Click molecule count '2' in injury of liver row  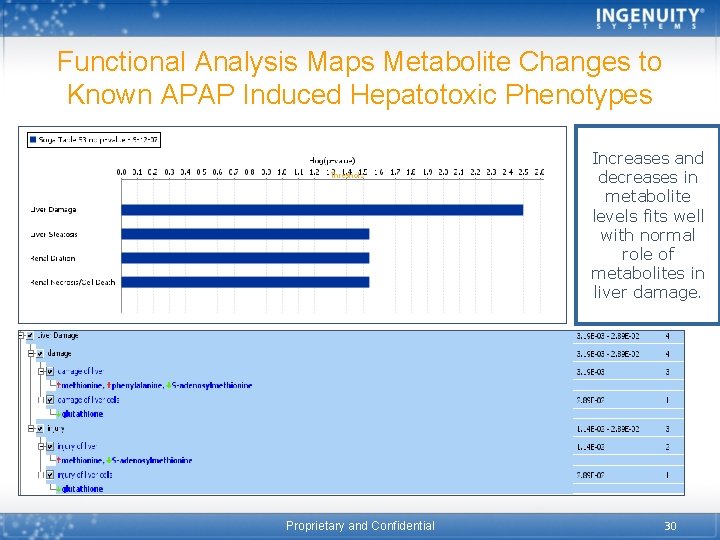pos(667,446)
